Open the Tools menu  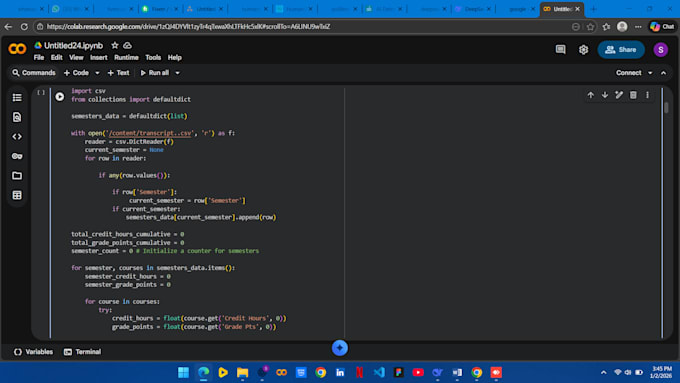coord(153,57)
